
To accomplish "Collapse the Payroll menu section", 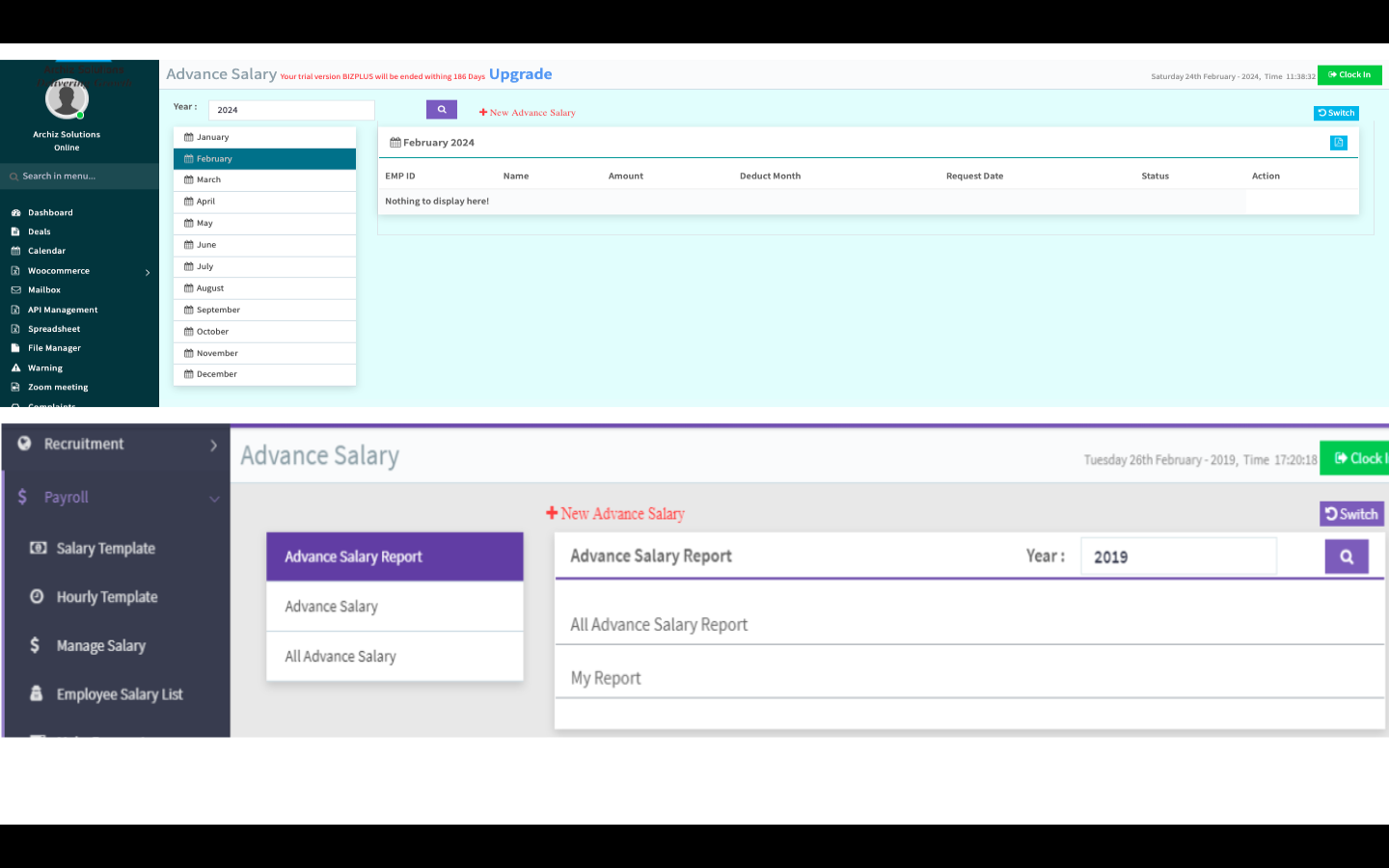I will tap(213, 499).
